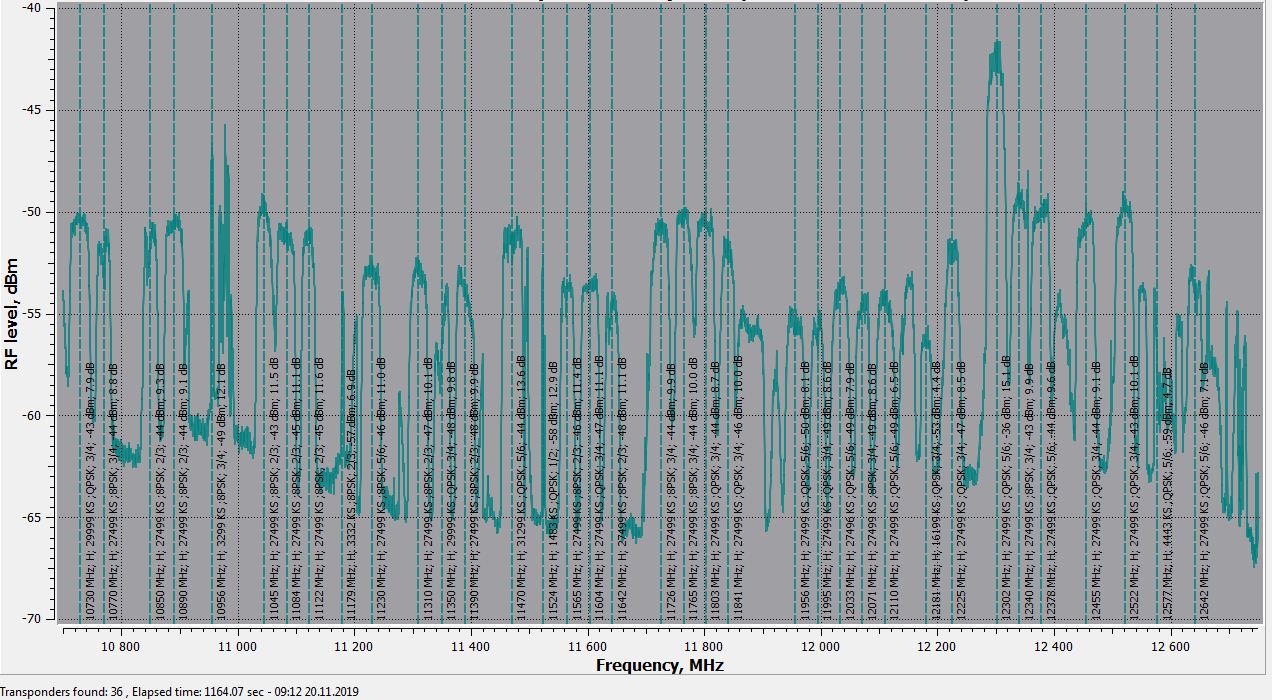Click the 'Frequency, MHz' axis title

[x=660, y=665]
